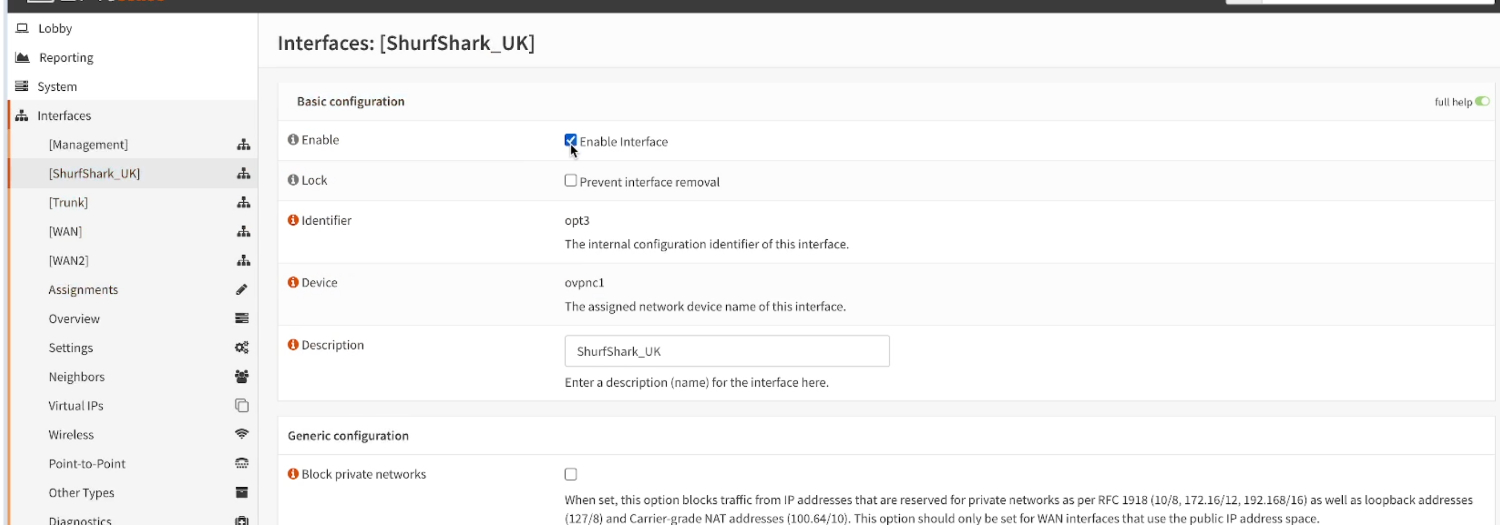Click clone icon beside Virtual IPs
The height and width of the screenshot is (525, 1500).
[x=242, y=406]
